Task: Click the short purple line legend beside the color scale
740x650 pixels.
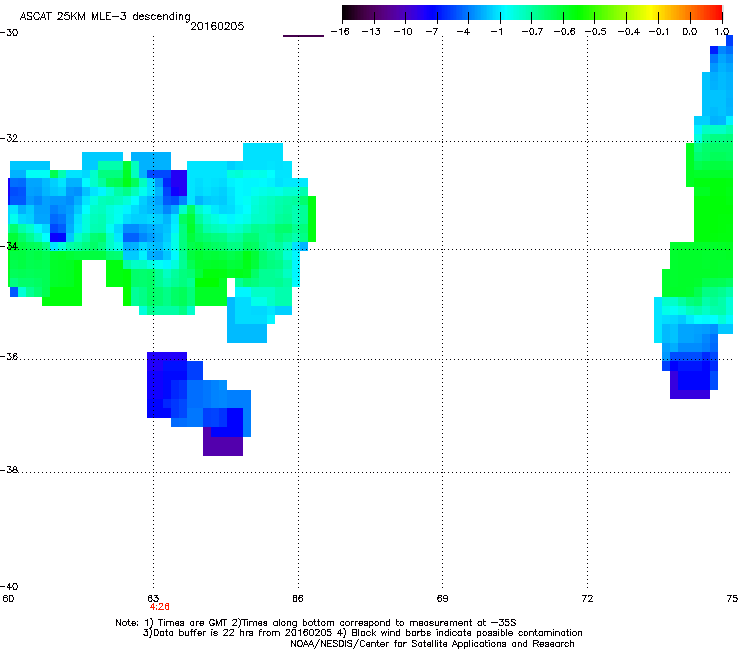Action: pyautogui.click(x=303, y=36)
